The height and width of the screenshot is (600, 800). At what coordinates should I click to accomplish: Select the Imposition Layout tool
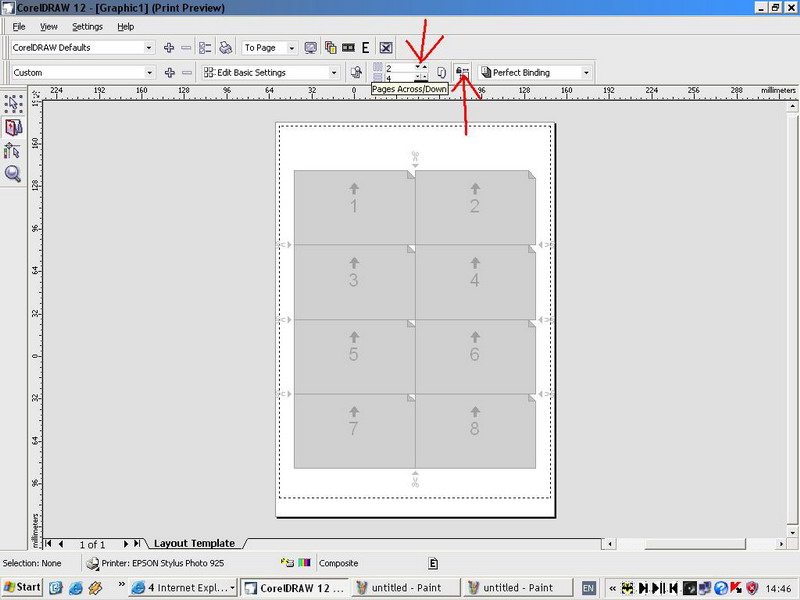click(13, 127)
